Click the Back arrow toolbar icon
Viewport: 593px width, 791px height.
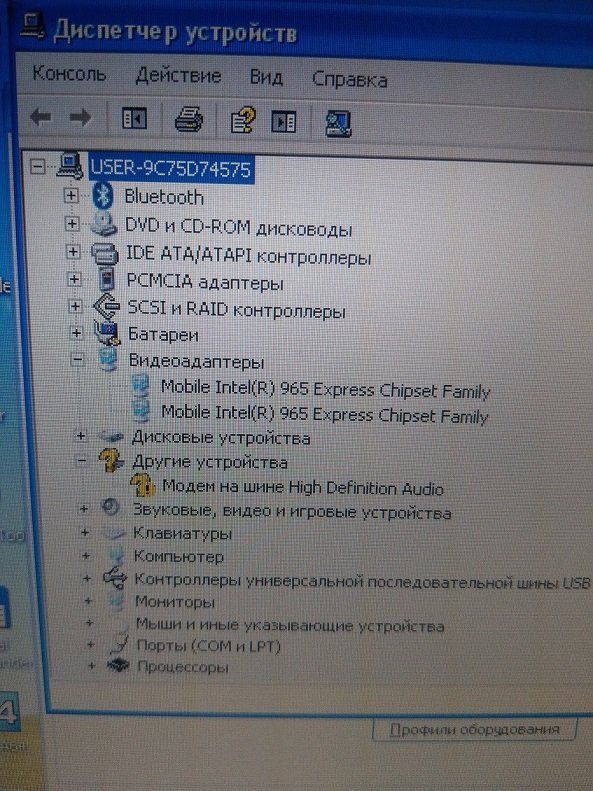tap(41, 118)
